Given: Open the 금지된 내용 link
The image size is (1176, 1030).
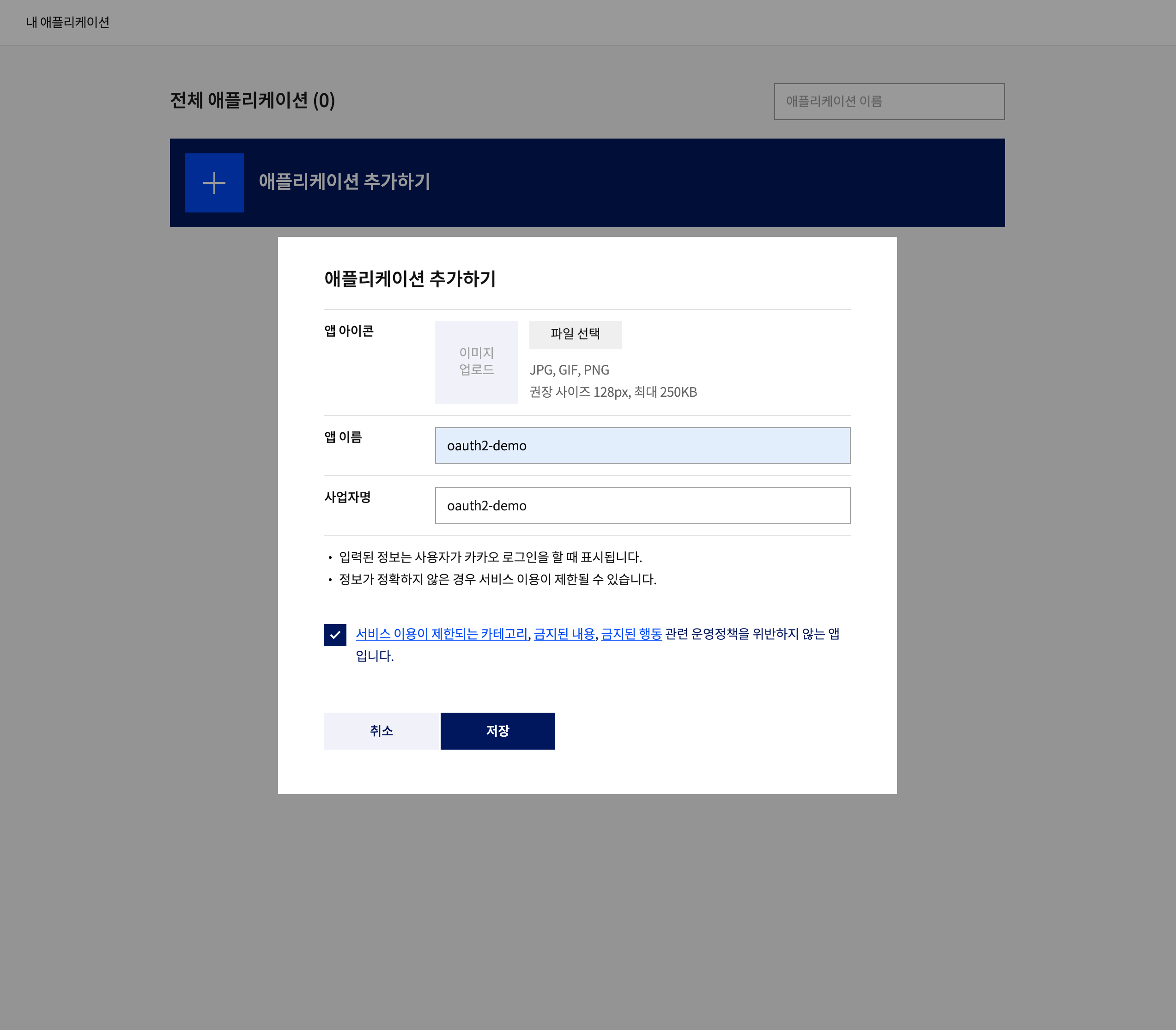Looking at the screenshot, I should (564, 633).
